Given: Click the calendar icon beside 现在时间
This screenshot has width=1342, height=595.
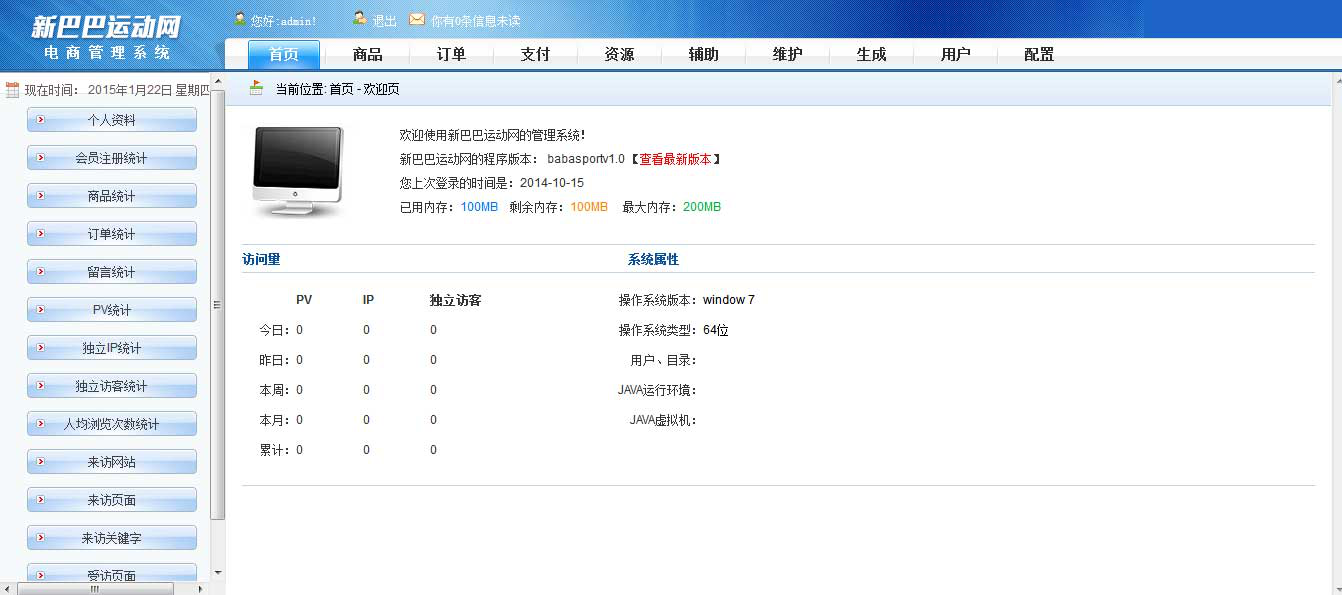Looking at the screenshot, I should pos(12,90).
